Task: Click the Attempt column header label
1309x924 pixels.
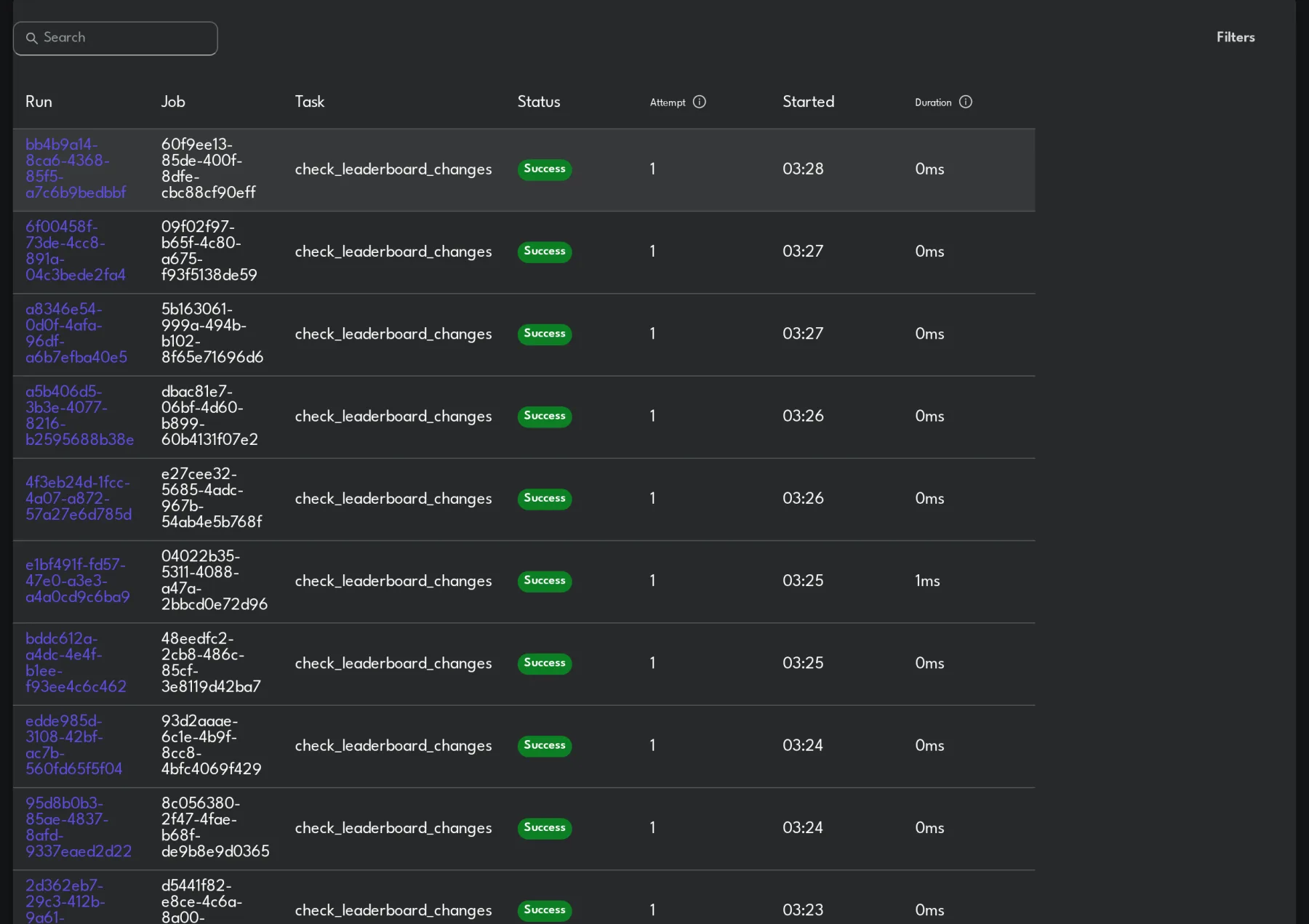Action: 668,103
